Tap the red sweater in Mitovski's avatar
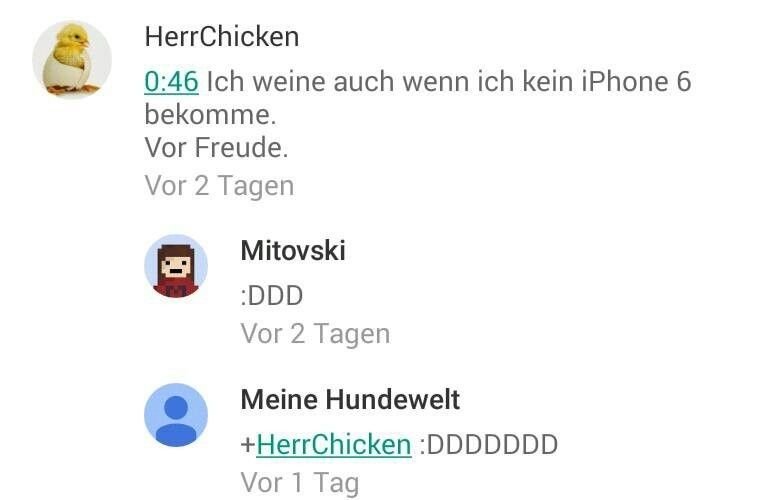 point(176,289)
